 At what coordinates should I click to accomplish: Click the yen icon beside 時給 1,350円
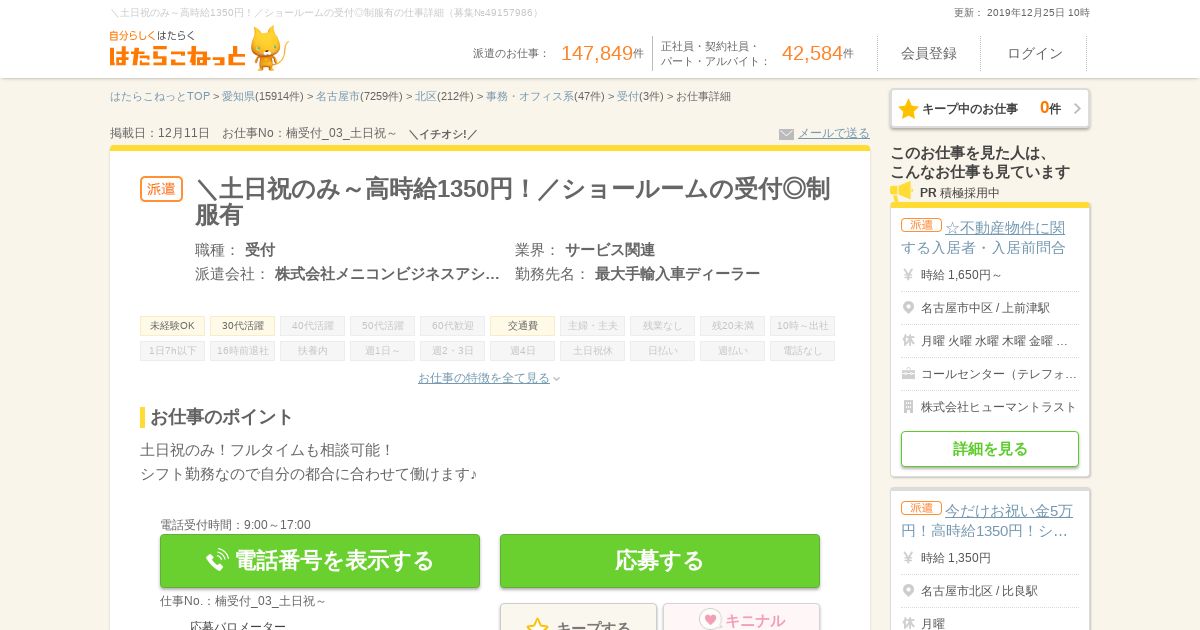pyautogui.click(x=908, y=558)
